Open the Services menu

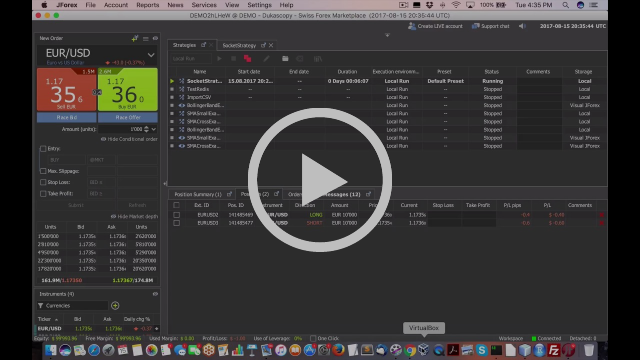[x=204, y=5]
